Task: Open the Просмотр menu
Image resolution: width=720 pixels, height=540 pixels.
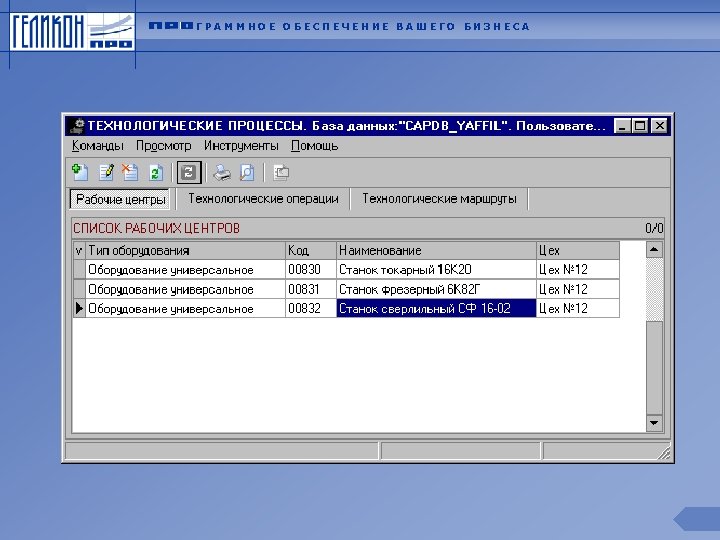Action: (163, 146)
